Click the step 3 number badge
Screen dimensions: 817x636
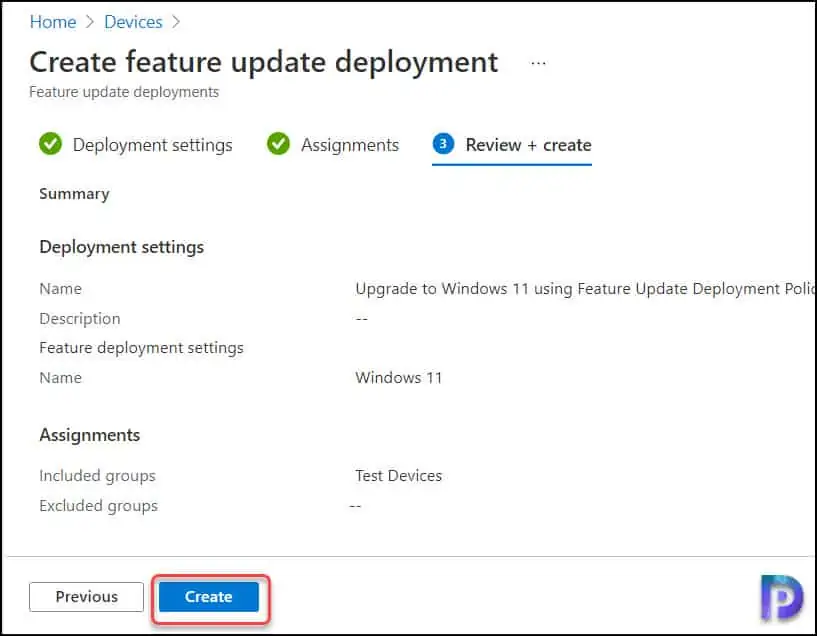pyautogui.click(x=443, y=143)
